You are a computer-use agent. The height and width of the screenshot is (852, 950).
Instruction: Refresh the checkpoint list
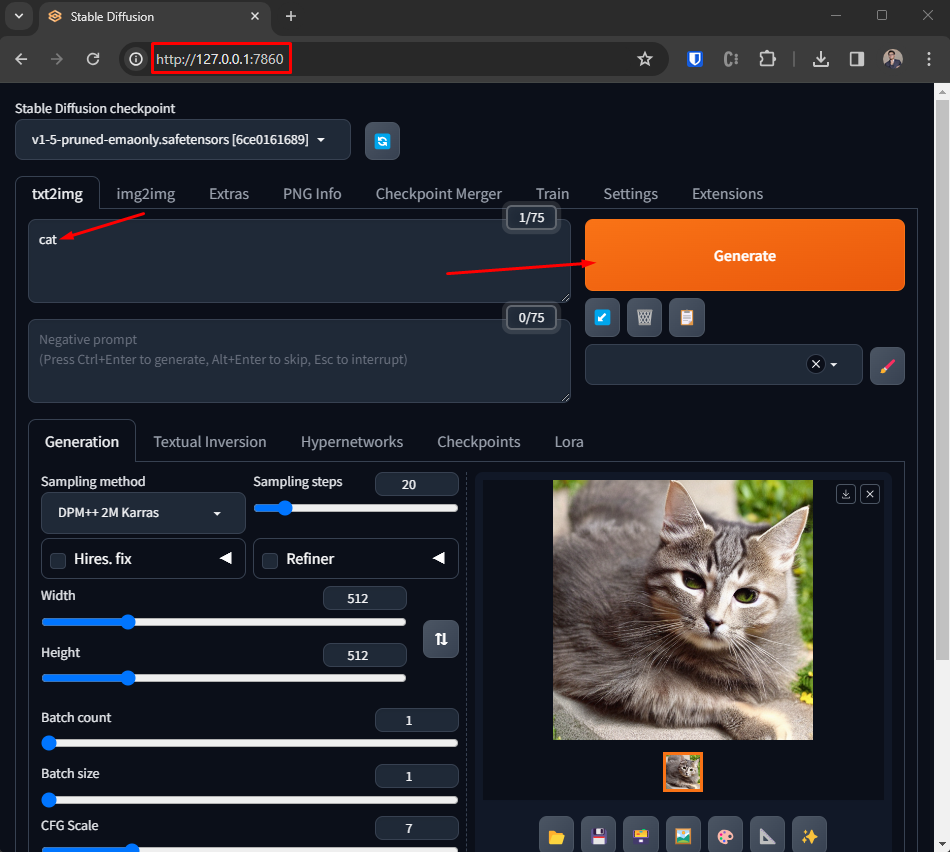(x=382, y=141)
